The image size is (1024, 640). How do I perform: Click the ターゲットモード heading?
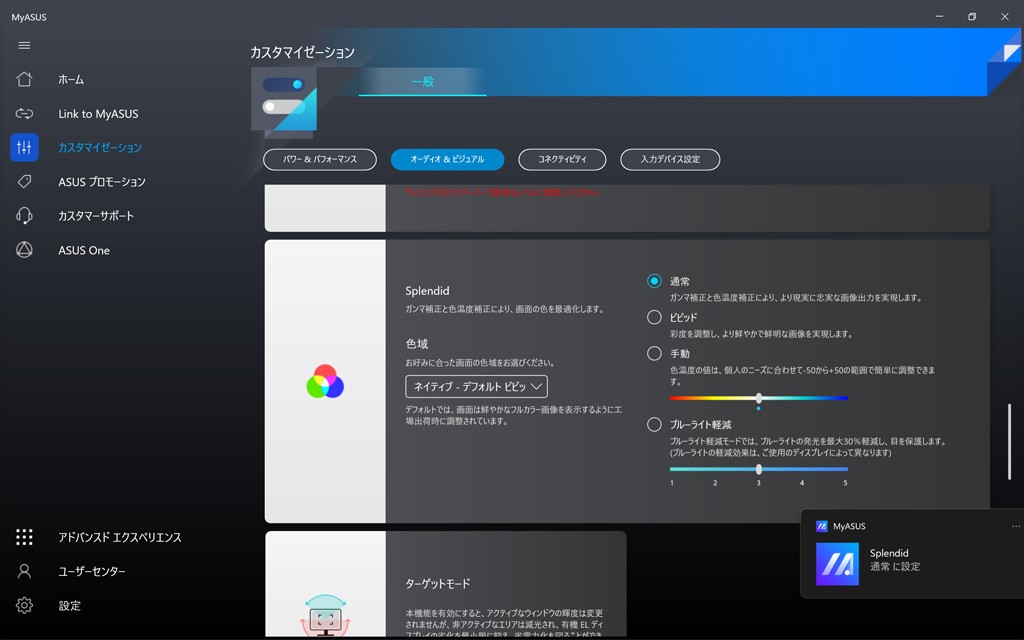pos(438,583)
